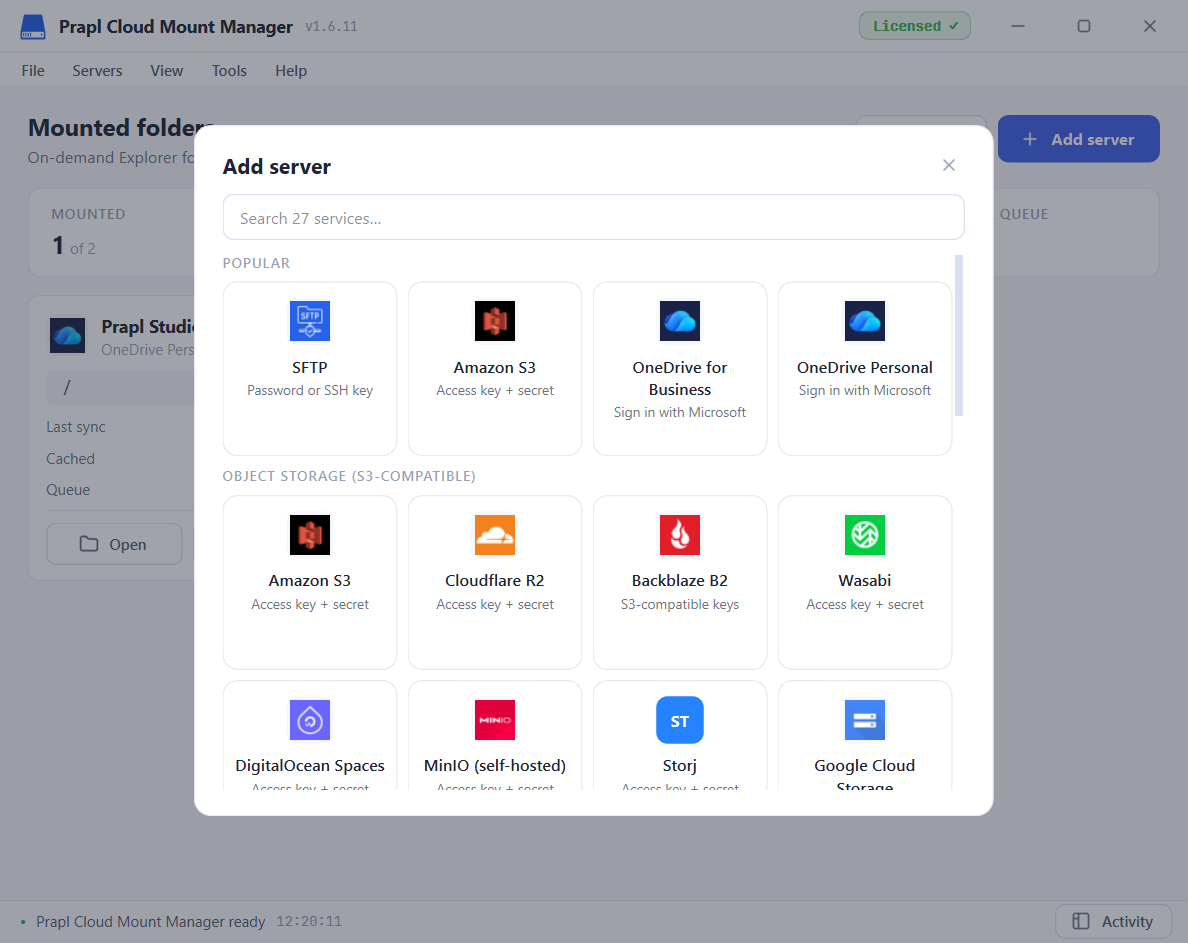Click the plus icon on Add server
Viewport: 1188px width, 943px height.
tap(1030, 139)
